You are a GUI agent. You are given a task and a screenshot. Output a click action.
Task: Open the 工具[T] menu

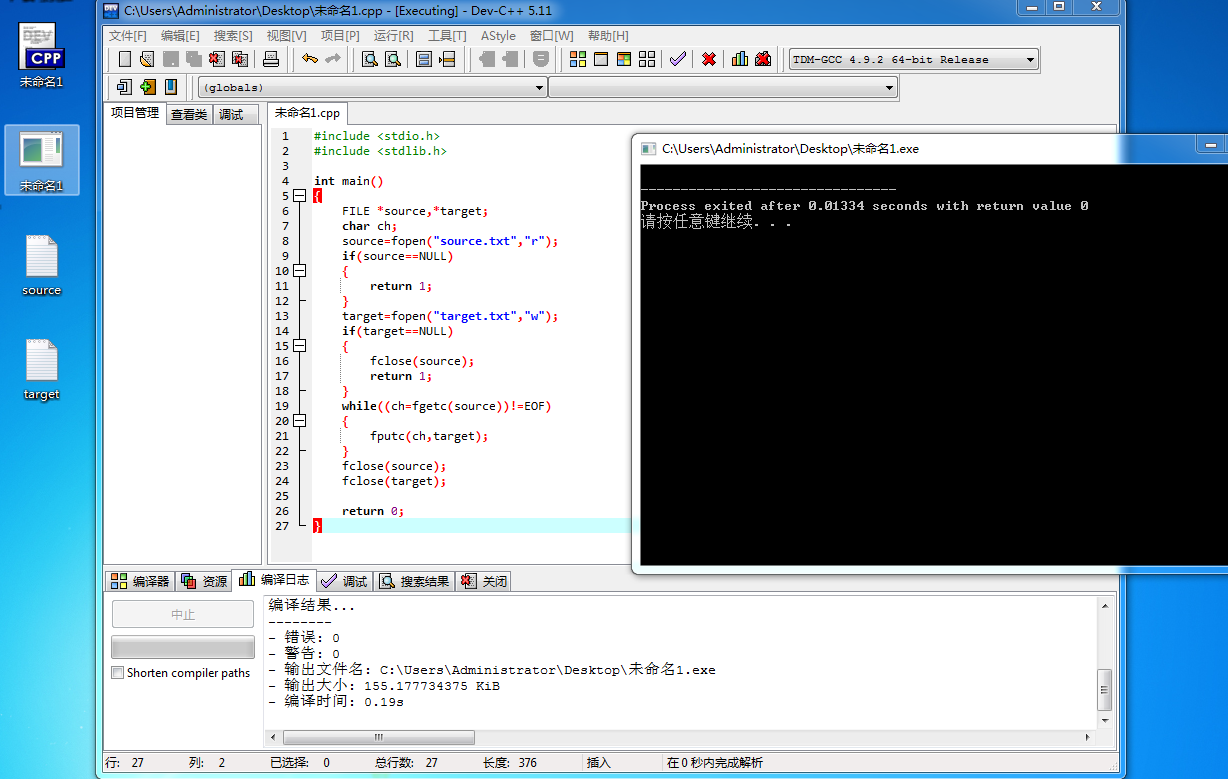pyautogui.click(x=447, y=35)
